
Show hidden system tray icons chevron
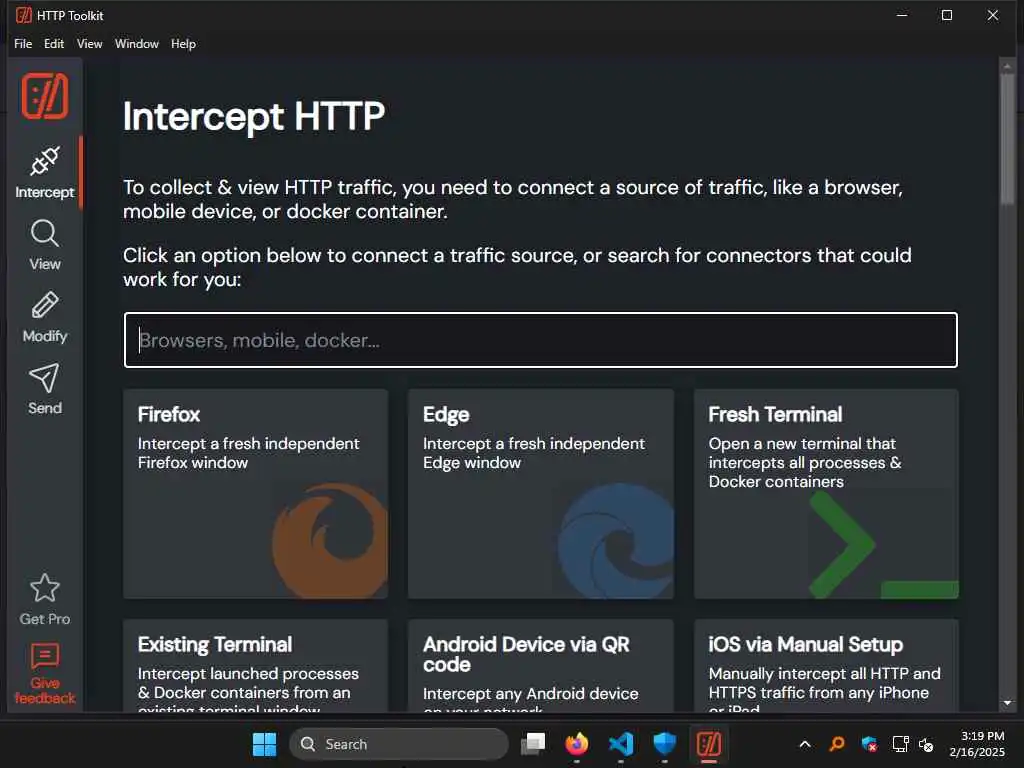pos(805,744)
